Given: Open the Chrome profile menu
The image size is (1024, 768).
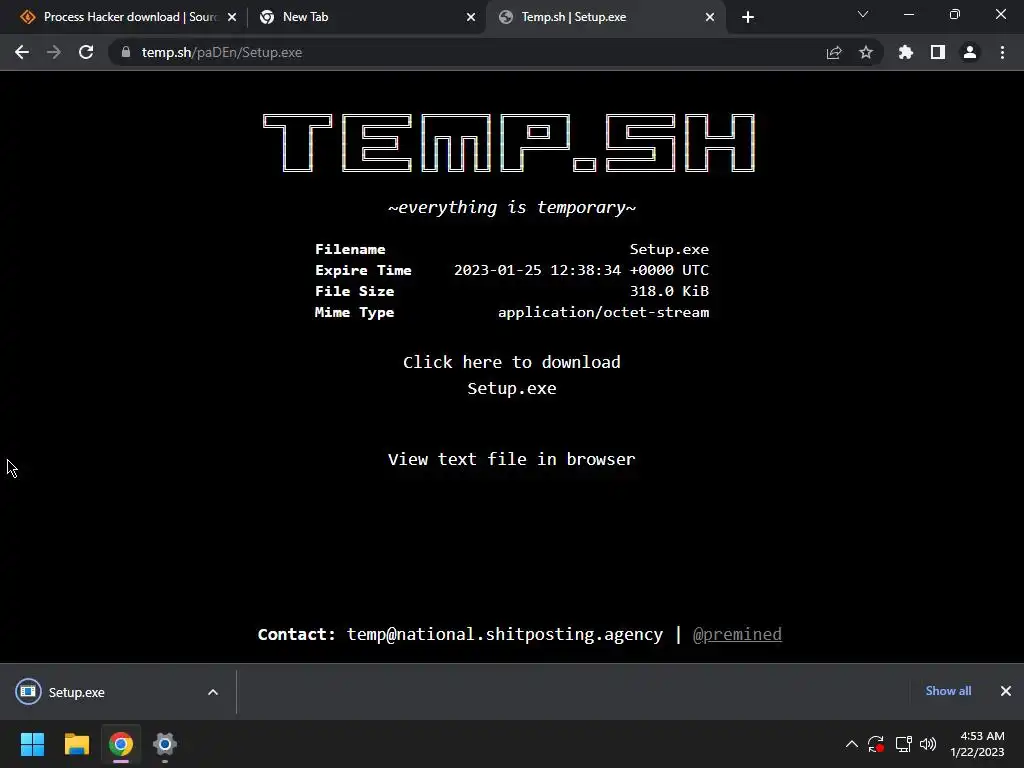Looking at the screenshot, I should [970, 52].
